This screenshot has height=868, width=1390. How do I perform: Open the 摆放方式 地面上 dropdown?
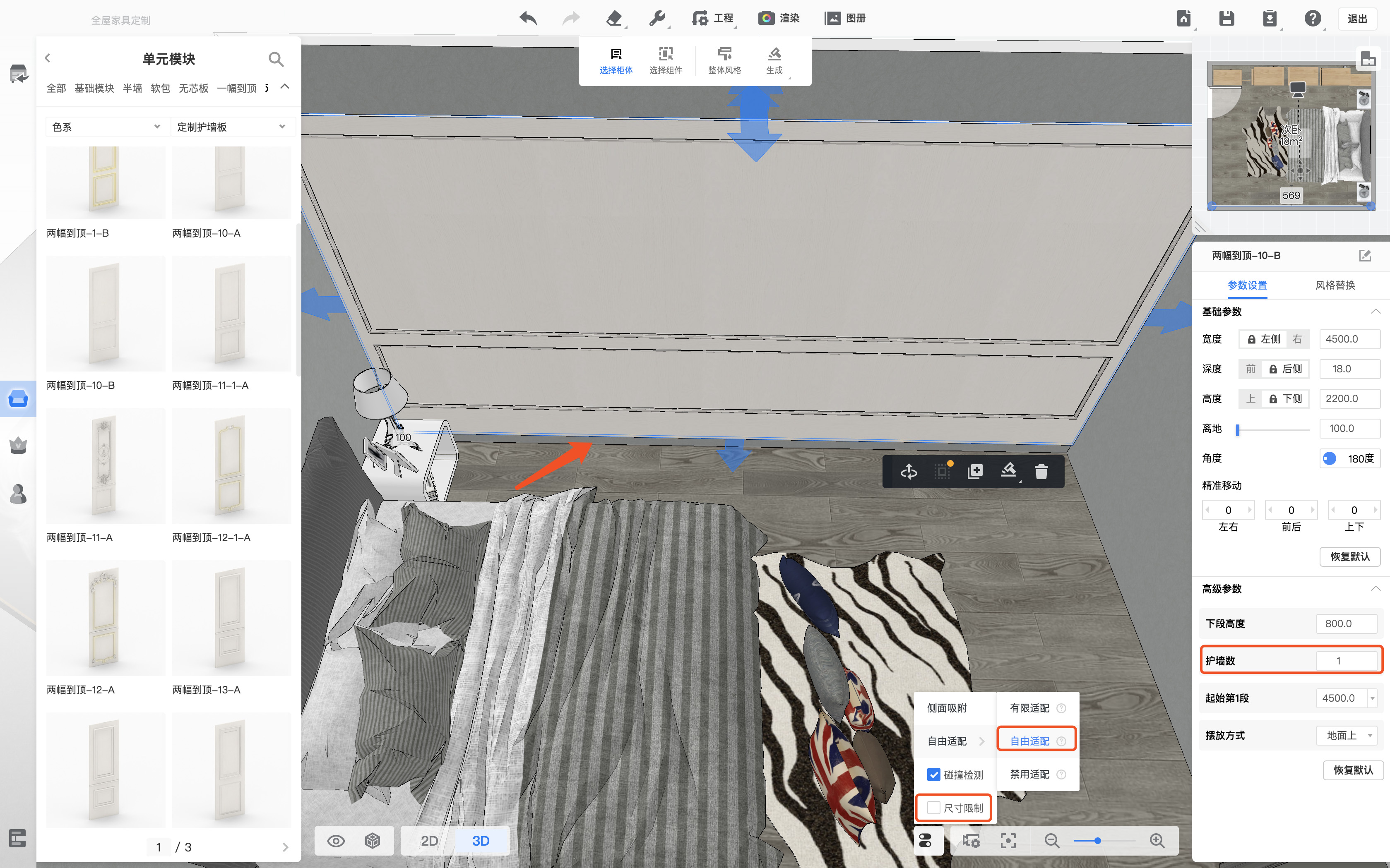point(1347,735)
